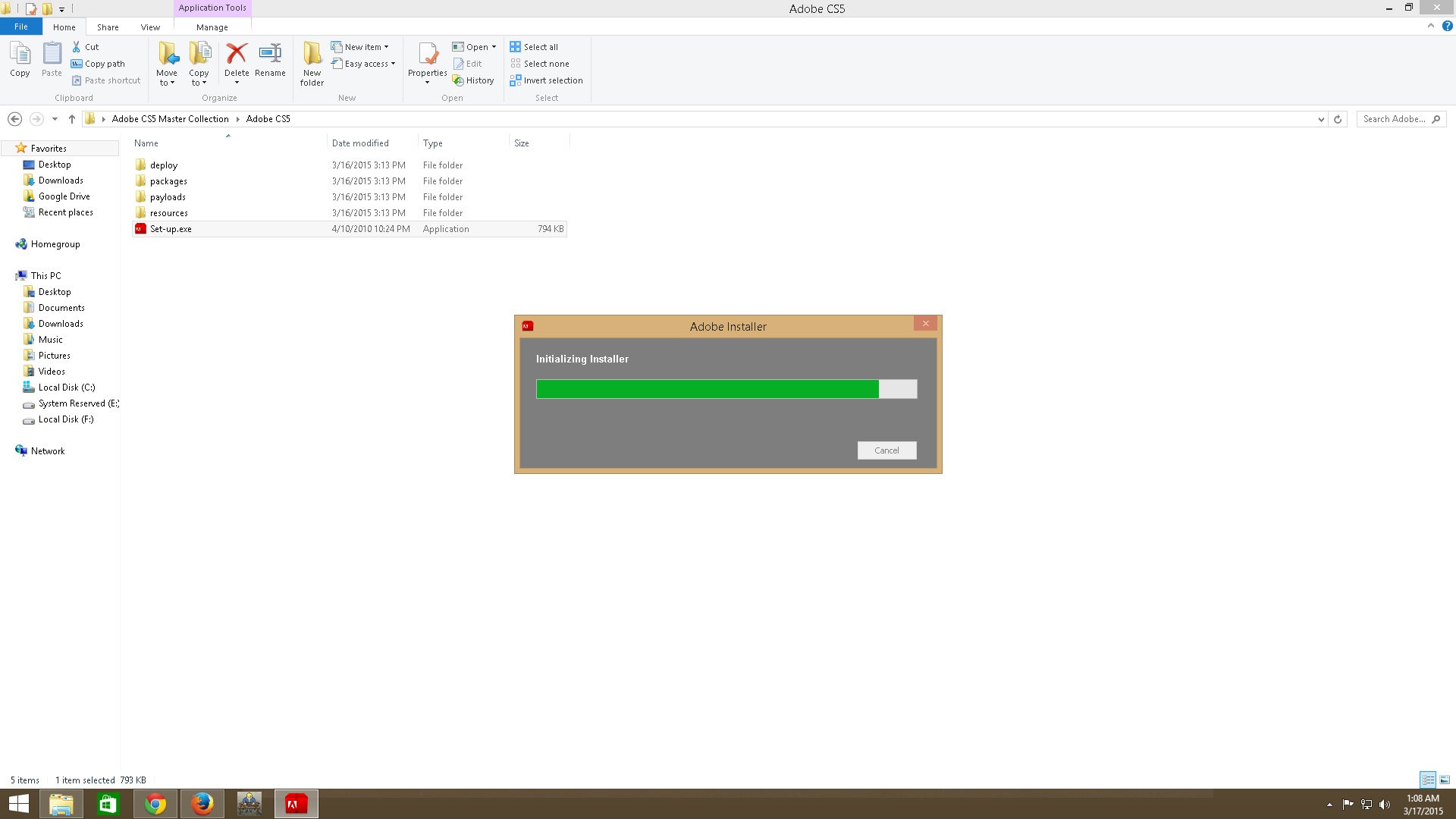The height and width of the screenshot is (819, 1456).
Task: Click the Forward navigation arrow
Action: coord(36,119)
